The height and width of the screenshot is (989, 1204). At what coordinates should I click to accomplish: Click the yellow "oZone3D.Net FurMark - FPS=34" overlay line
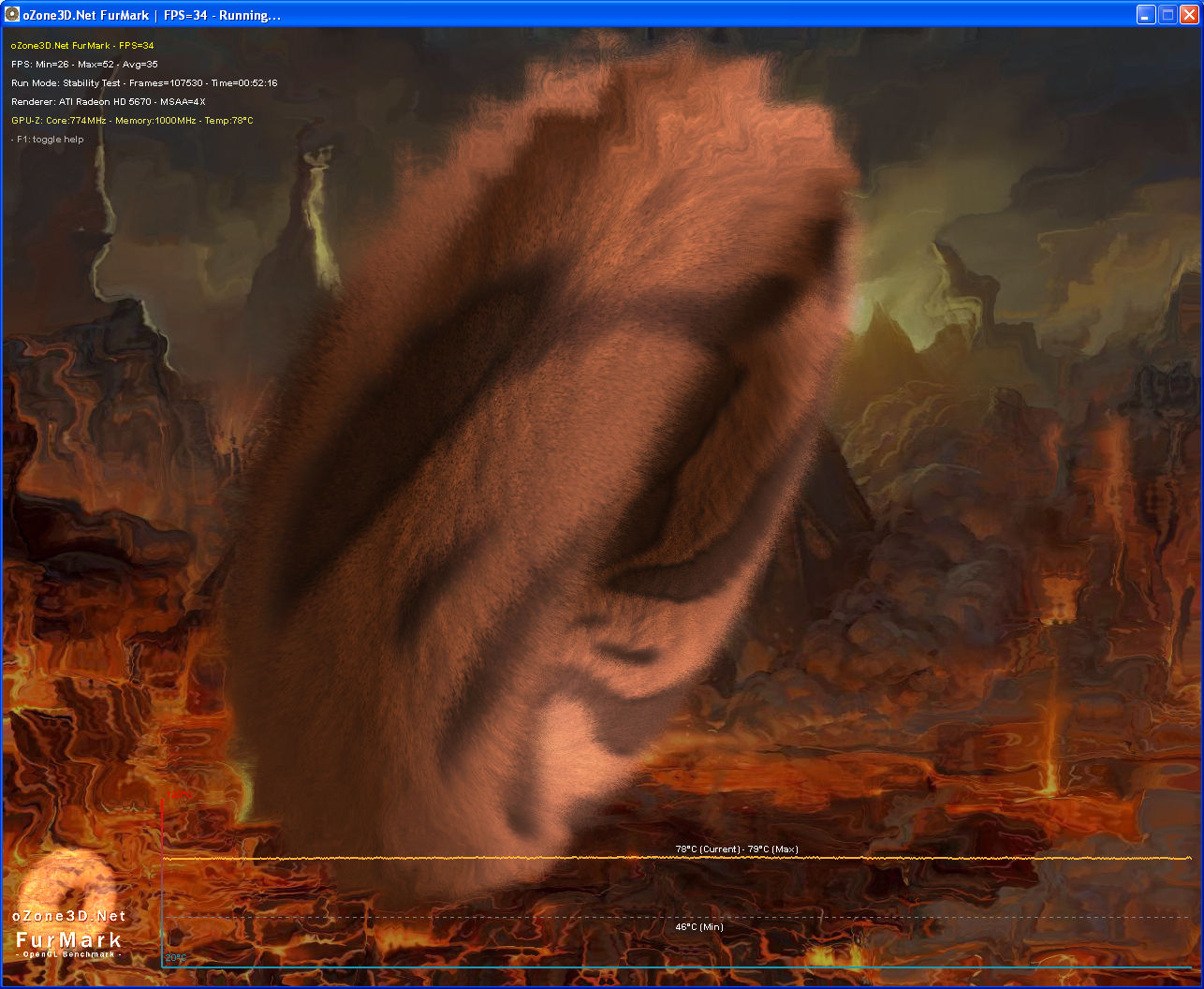tap(82, 46)
